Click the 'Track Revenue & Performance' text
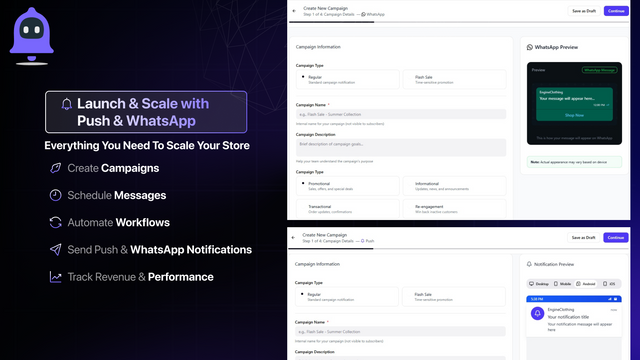Image resolution: width=640 pixels, height=360 pixels. tap(140, 277)
